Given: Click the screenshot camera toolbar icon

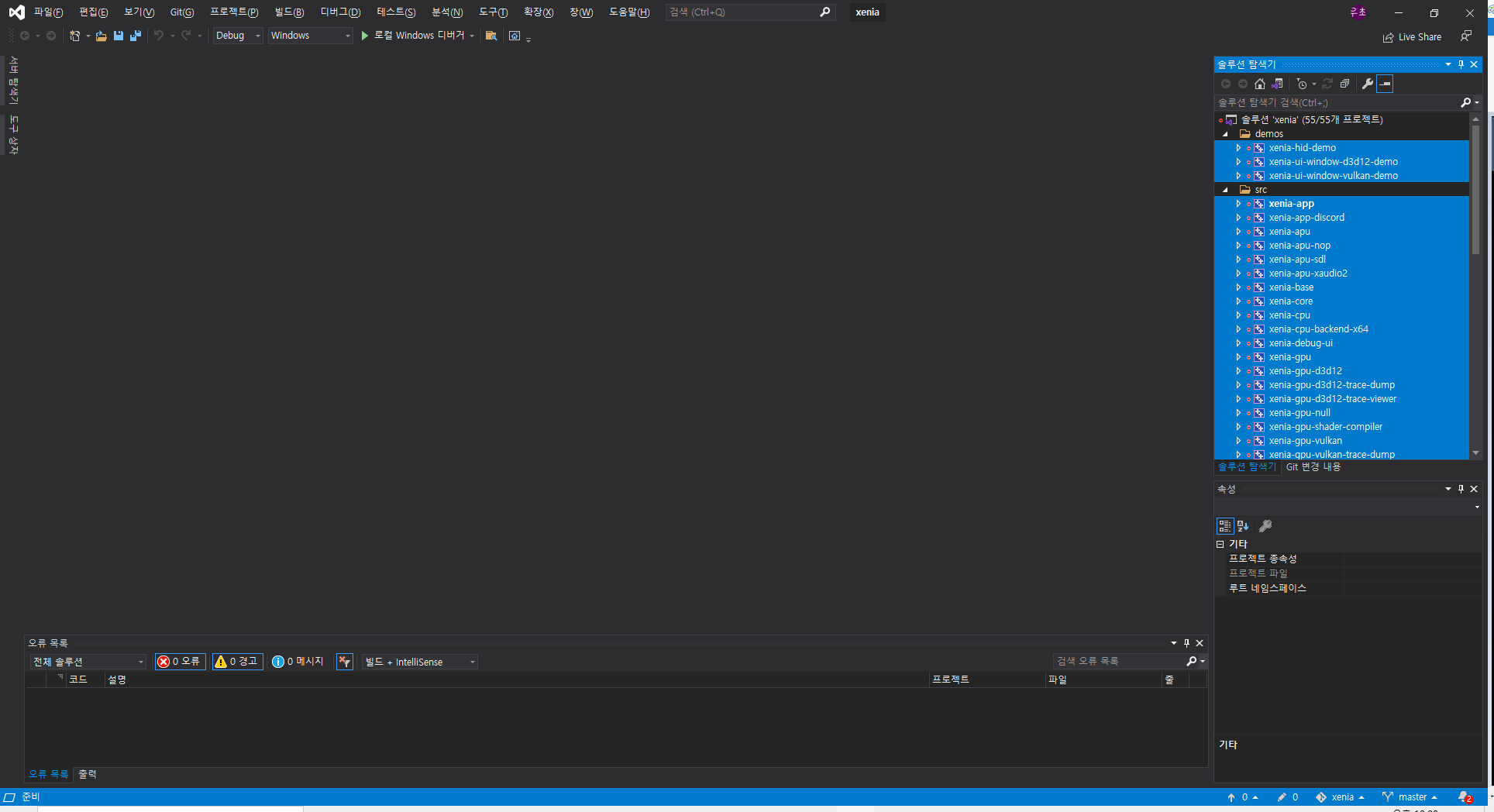Looking at the screenshot, I should (515, 36).
